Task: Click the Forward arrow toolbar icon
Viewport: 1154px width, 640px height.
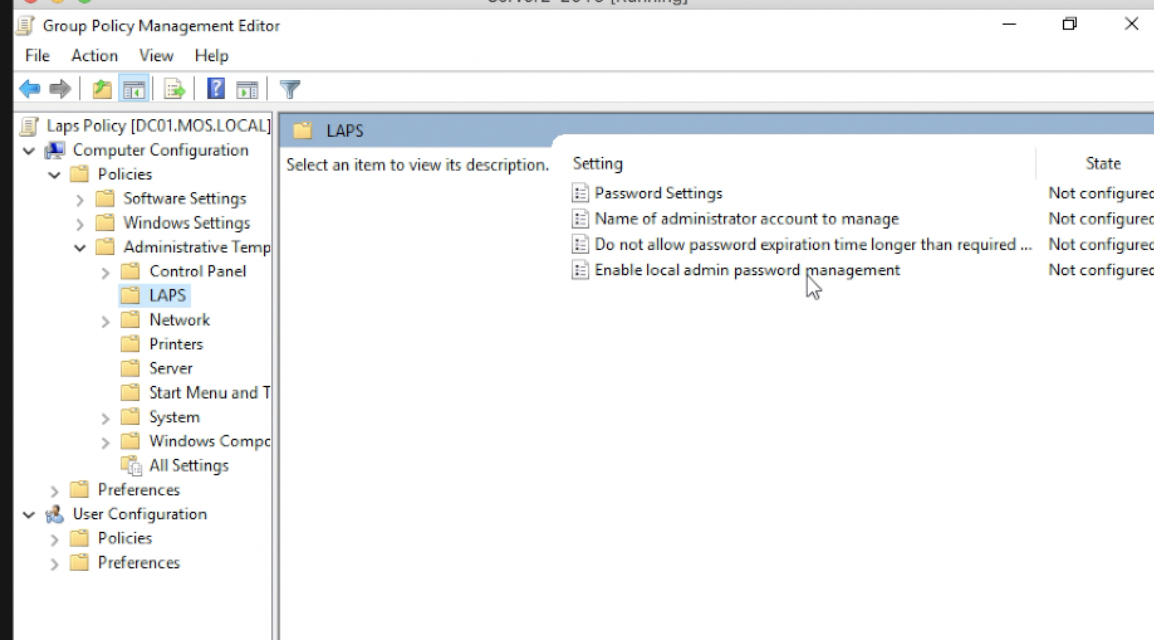Action: (60, 90)
